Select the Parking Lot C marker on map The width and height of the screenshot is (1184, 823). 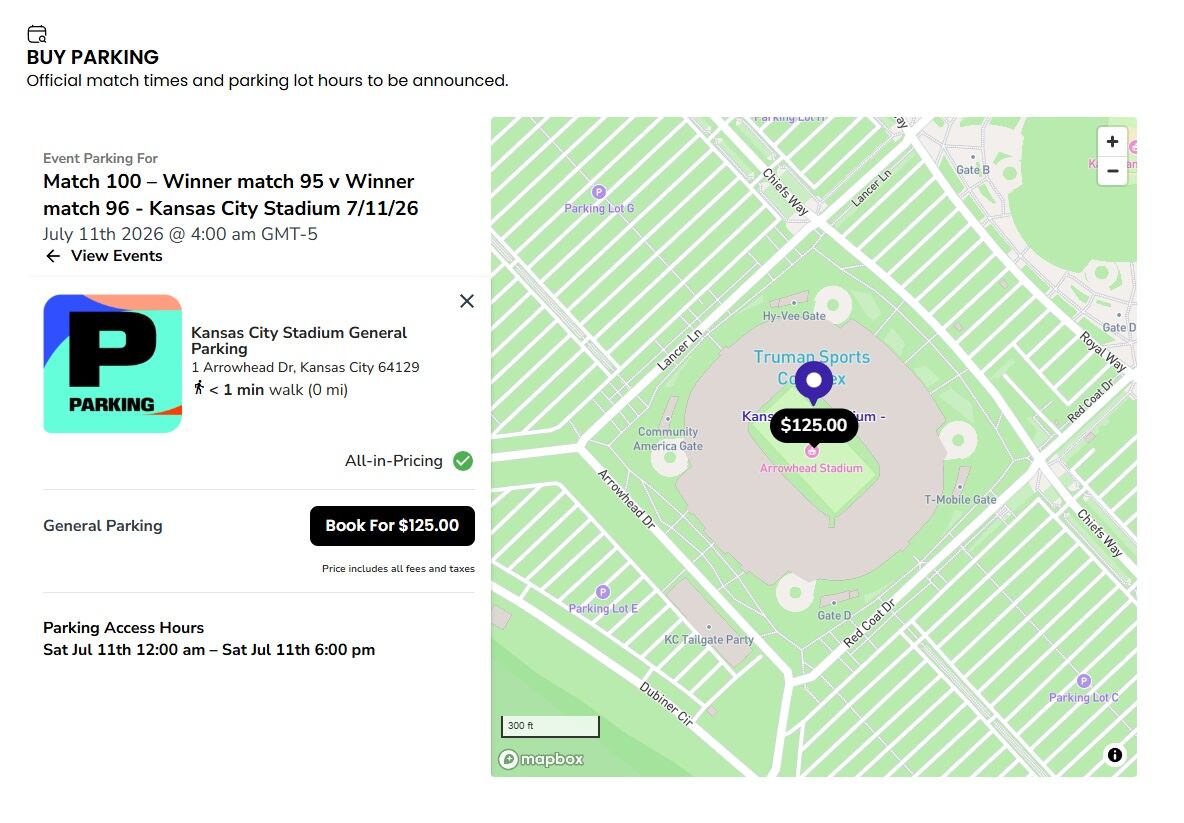[x=1083, y=679]
